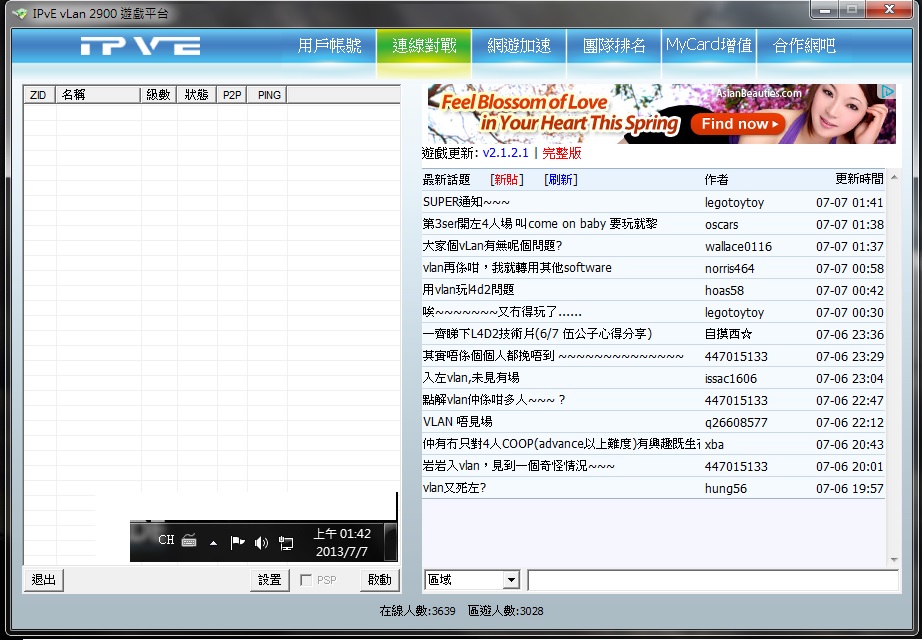This screenshot has width=922, height=640.
Task: Click the Find now button on ad
Action: 739,124
